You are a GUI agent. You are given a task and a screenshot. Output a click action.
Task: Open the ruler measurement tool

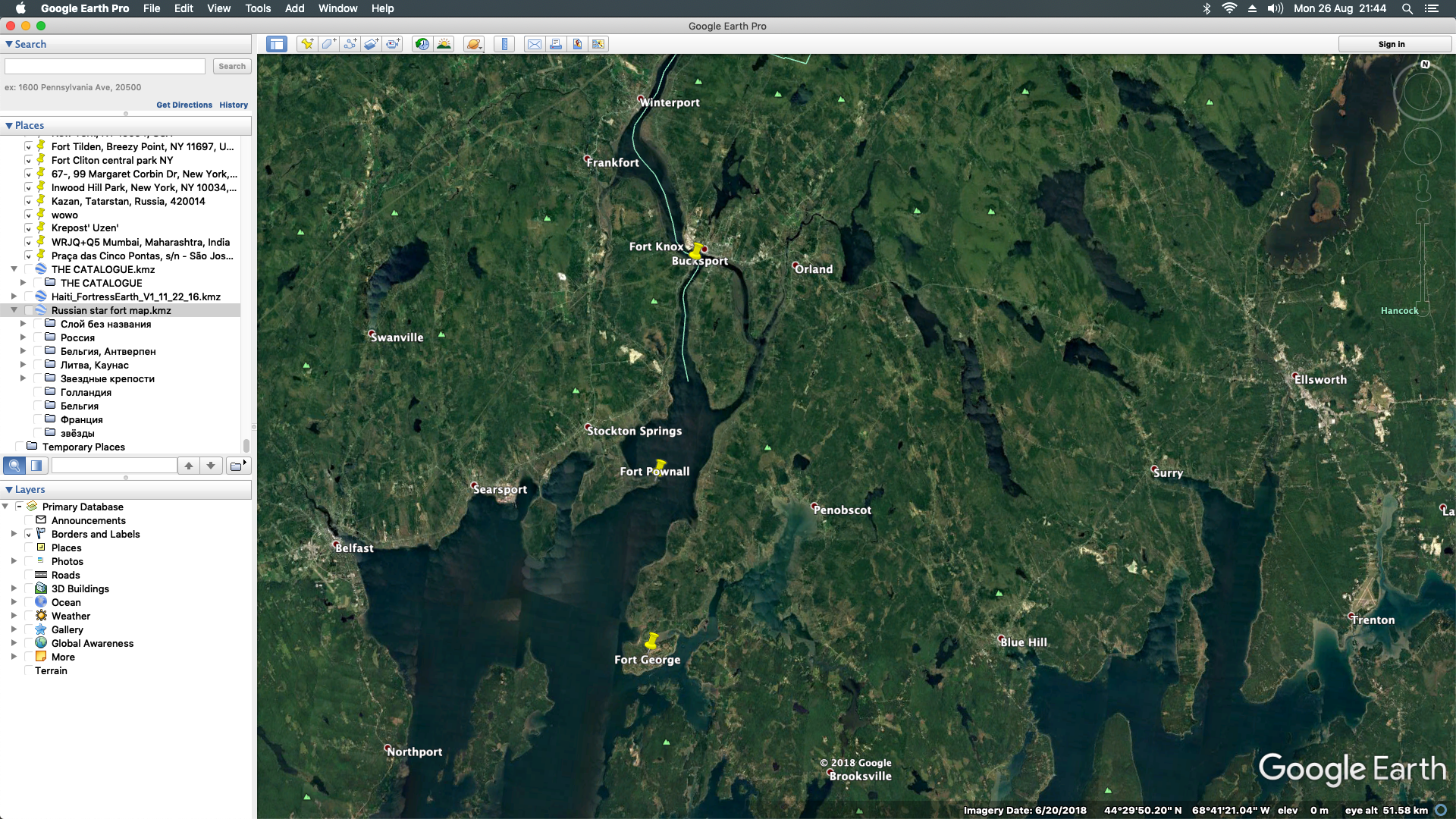point(504,44)
